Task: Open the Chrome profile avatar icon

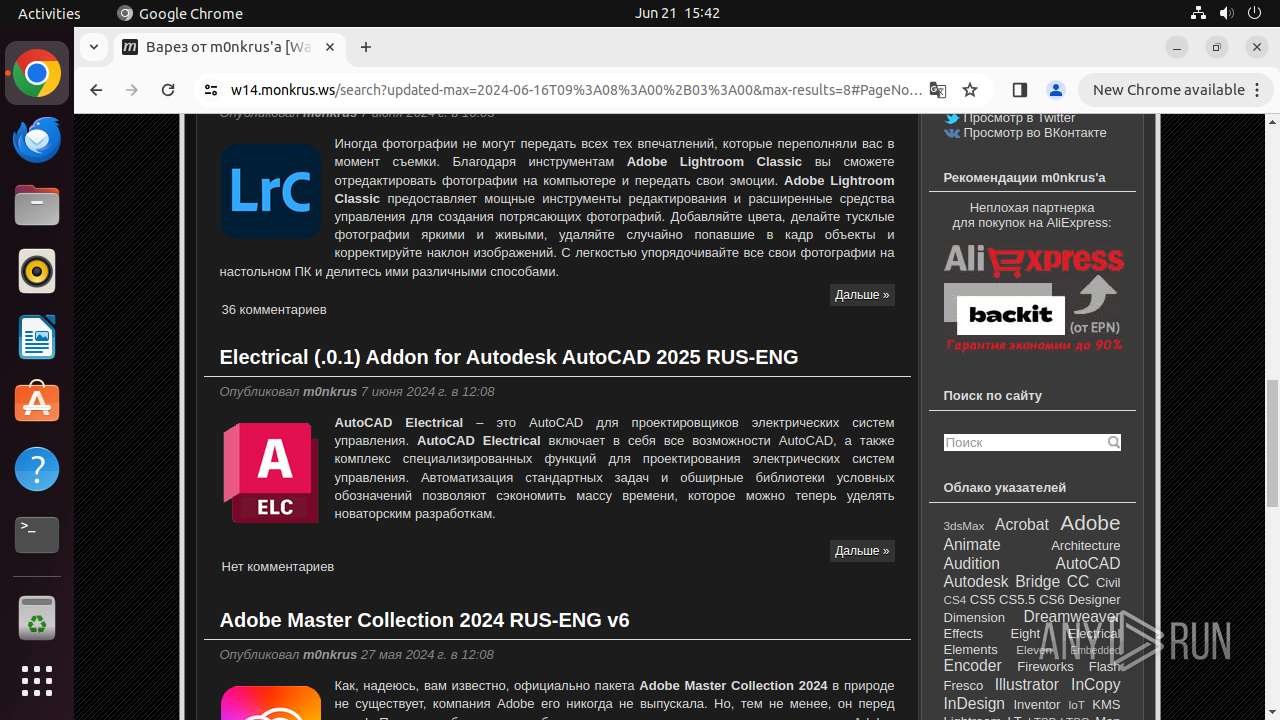Action: click(x=1056, y=90)
